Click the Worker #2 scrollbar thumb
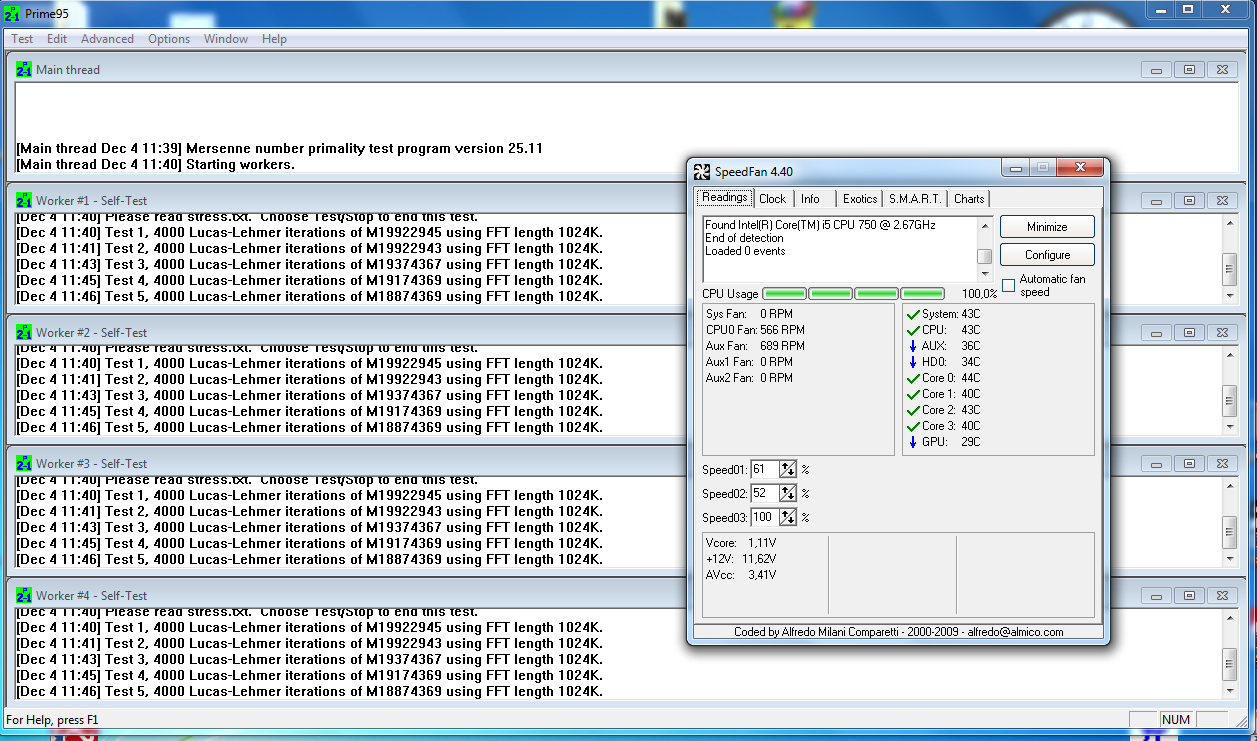The width and height of the screenshot is (1257, 741). tap(1230, 400)
